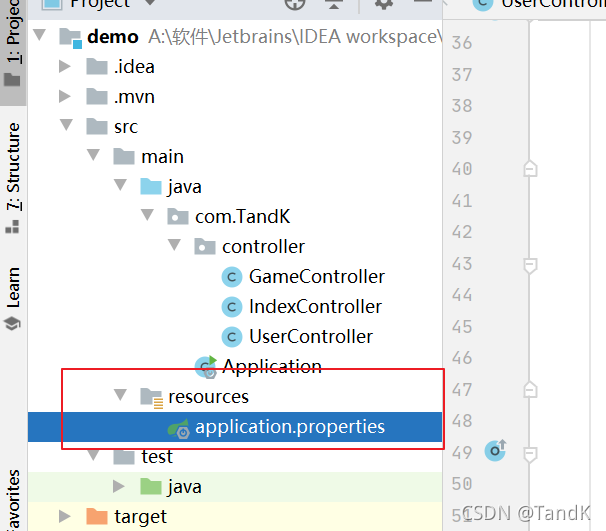Click line number 45 in the gutter
Image resolution: width=606 pixels, height=531 pixels.
tap(462, 327)
